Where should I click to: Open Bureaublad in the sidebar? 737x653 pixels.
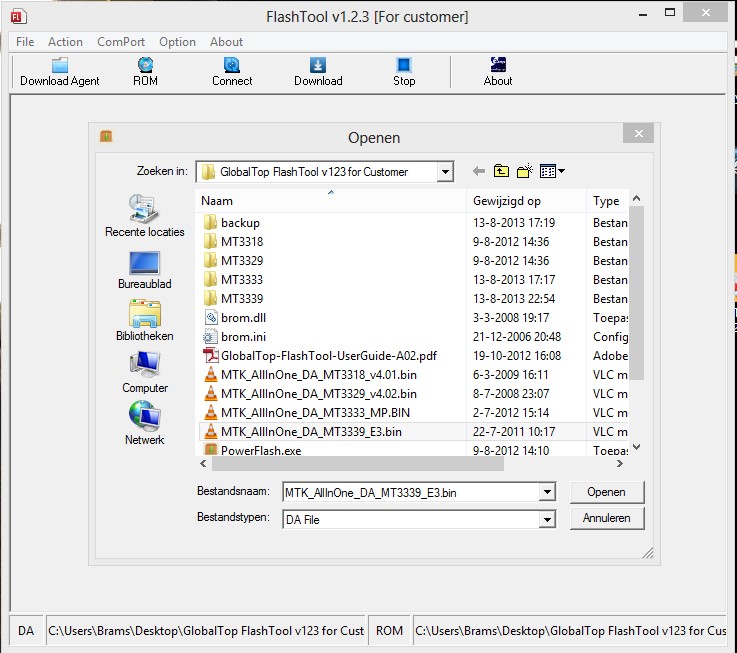[145, 270]
